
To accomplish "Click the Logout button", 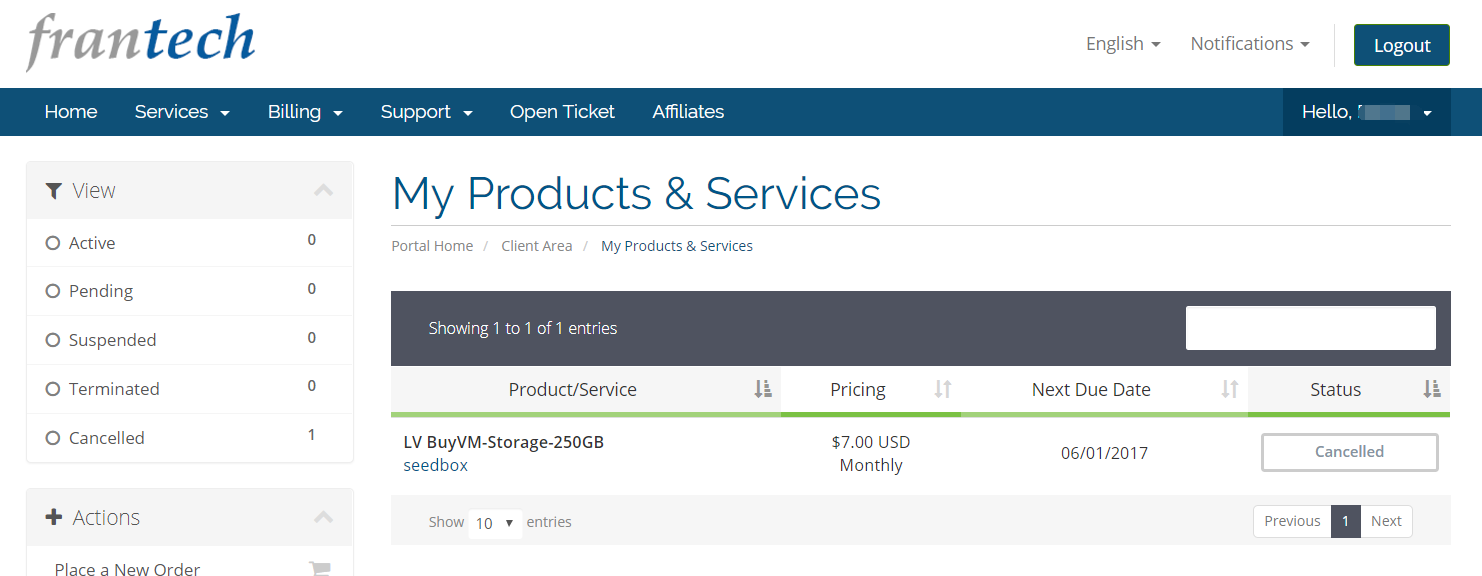I will (1402, 45).
